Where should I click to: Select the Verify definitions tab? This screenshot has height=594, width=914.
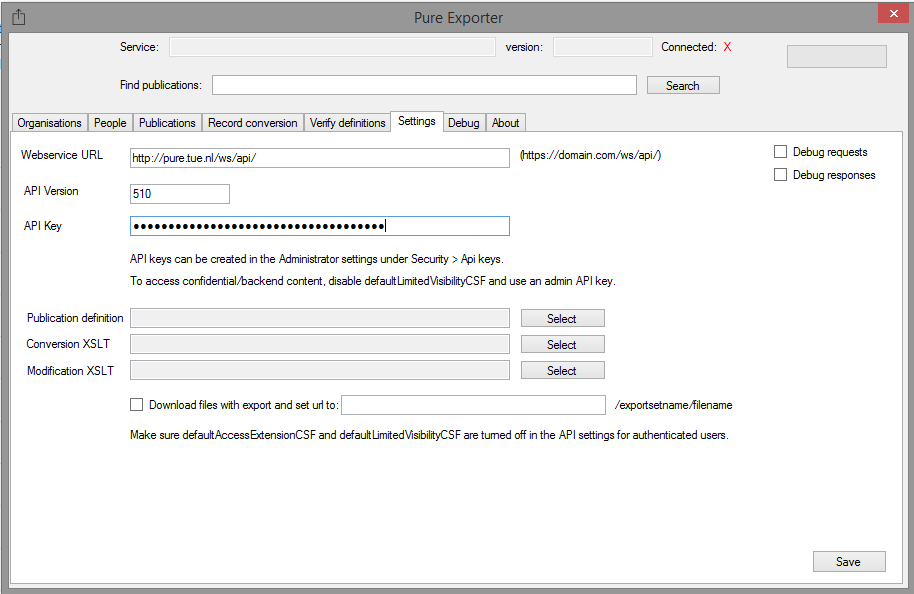coord(347,123)
